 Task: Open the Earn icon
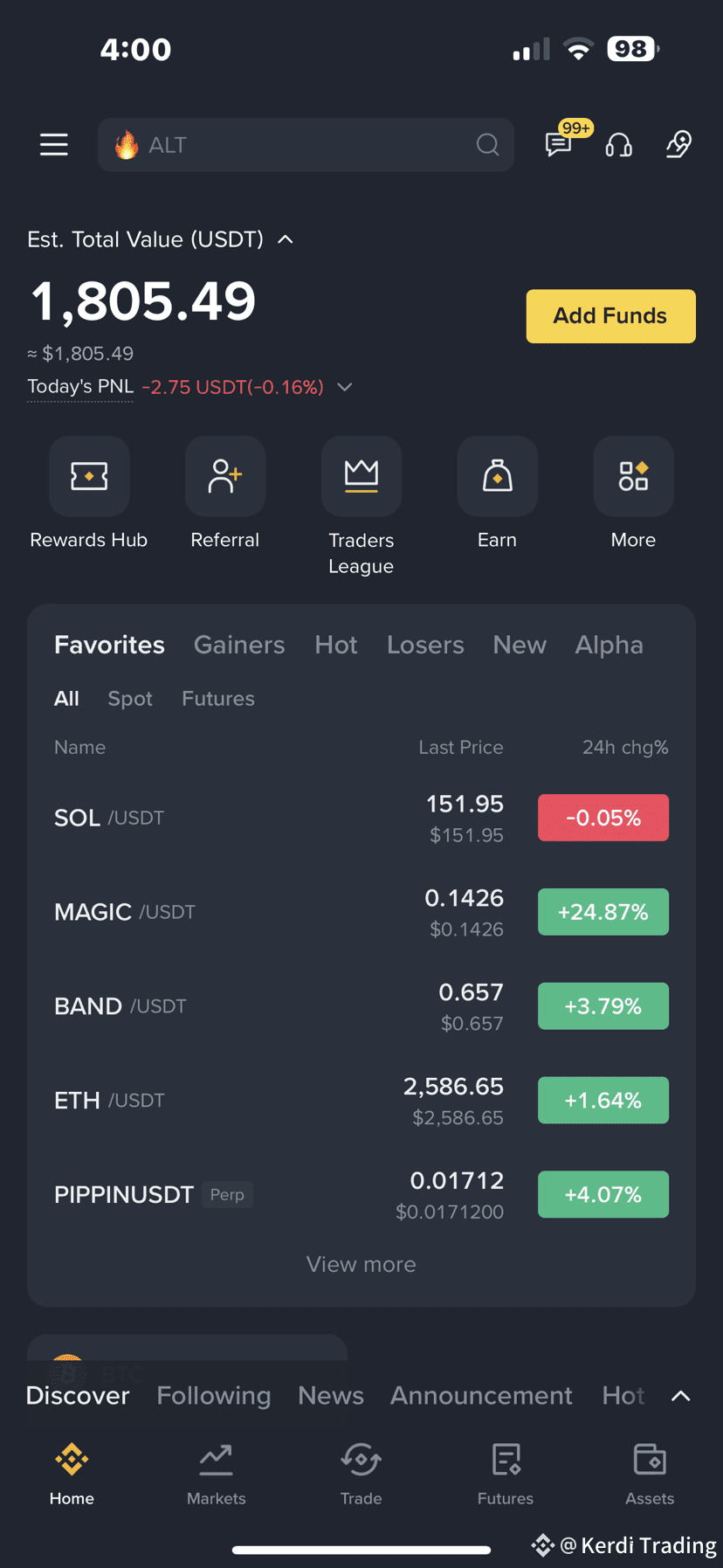[498, 476]
